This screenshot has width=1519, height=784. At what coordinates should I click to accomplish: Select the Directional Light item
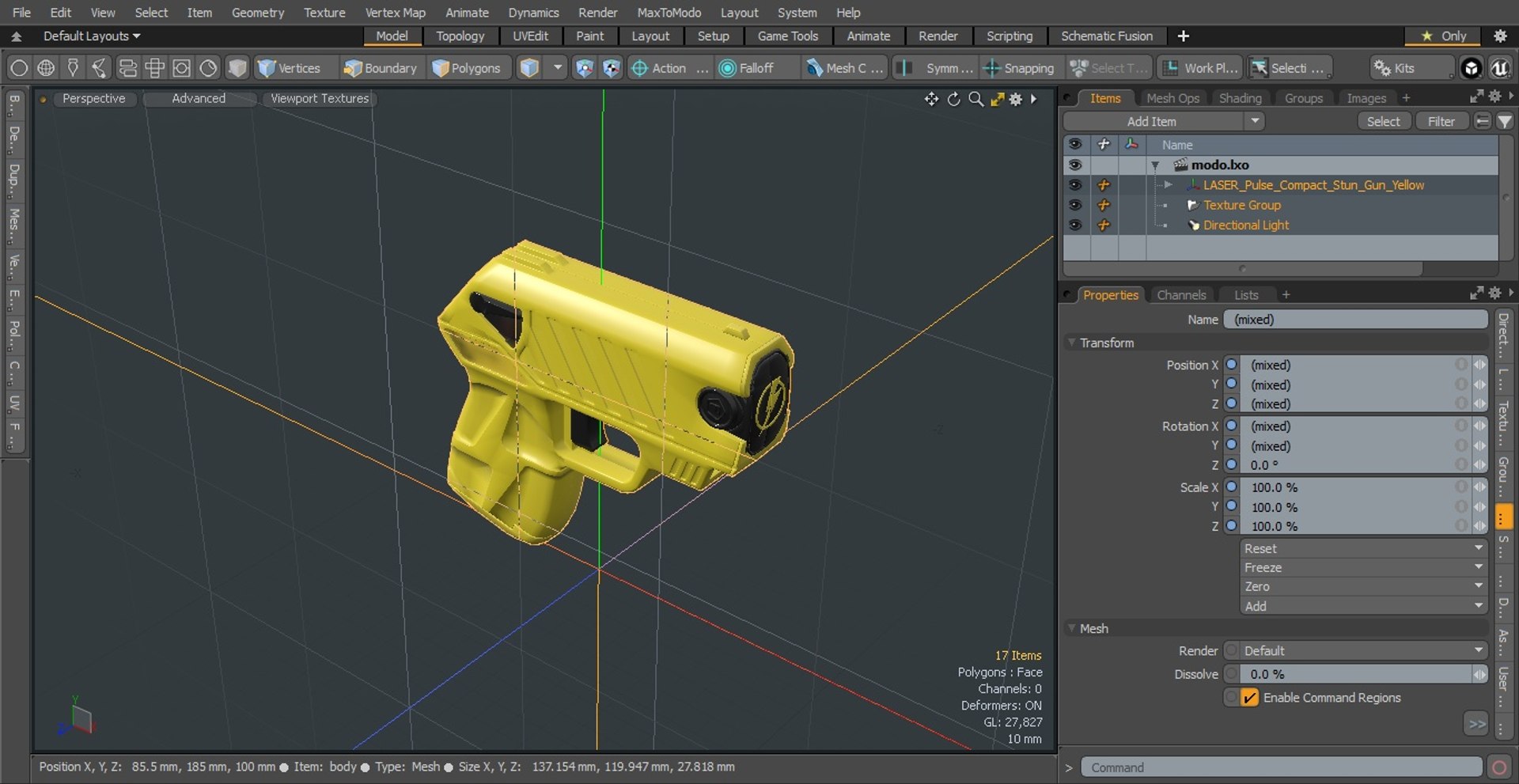(1246, 225)
